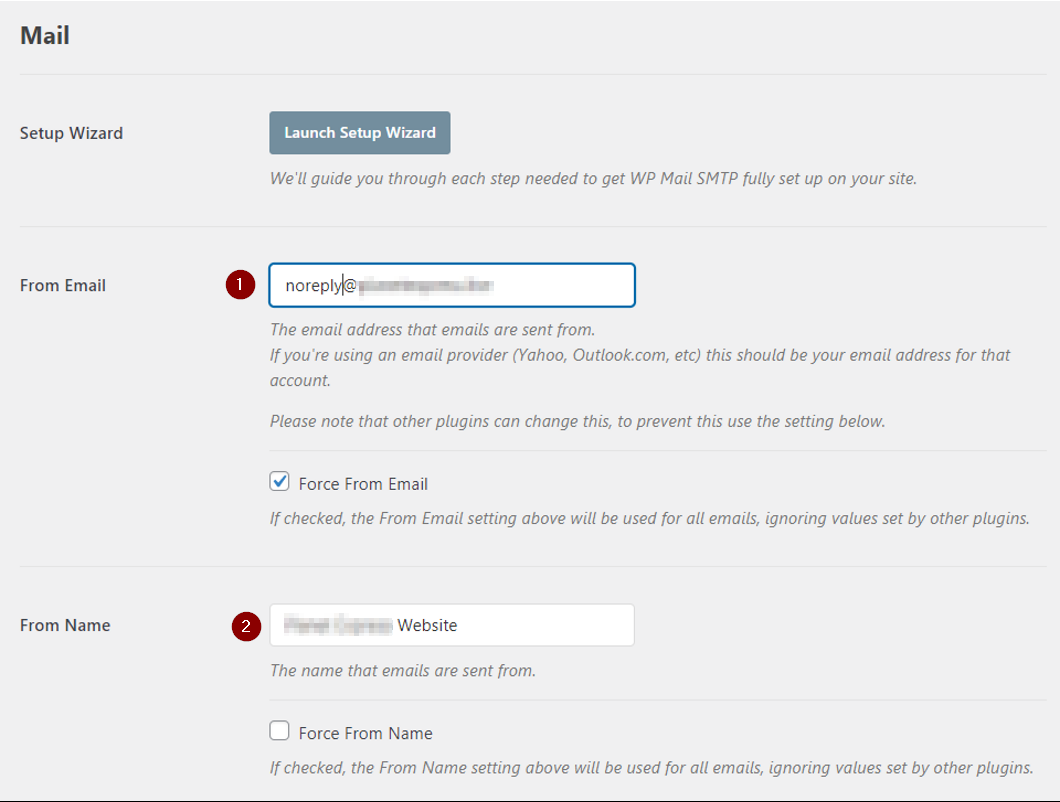
Task: Select the From Email row label
Action: point(63,285)
